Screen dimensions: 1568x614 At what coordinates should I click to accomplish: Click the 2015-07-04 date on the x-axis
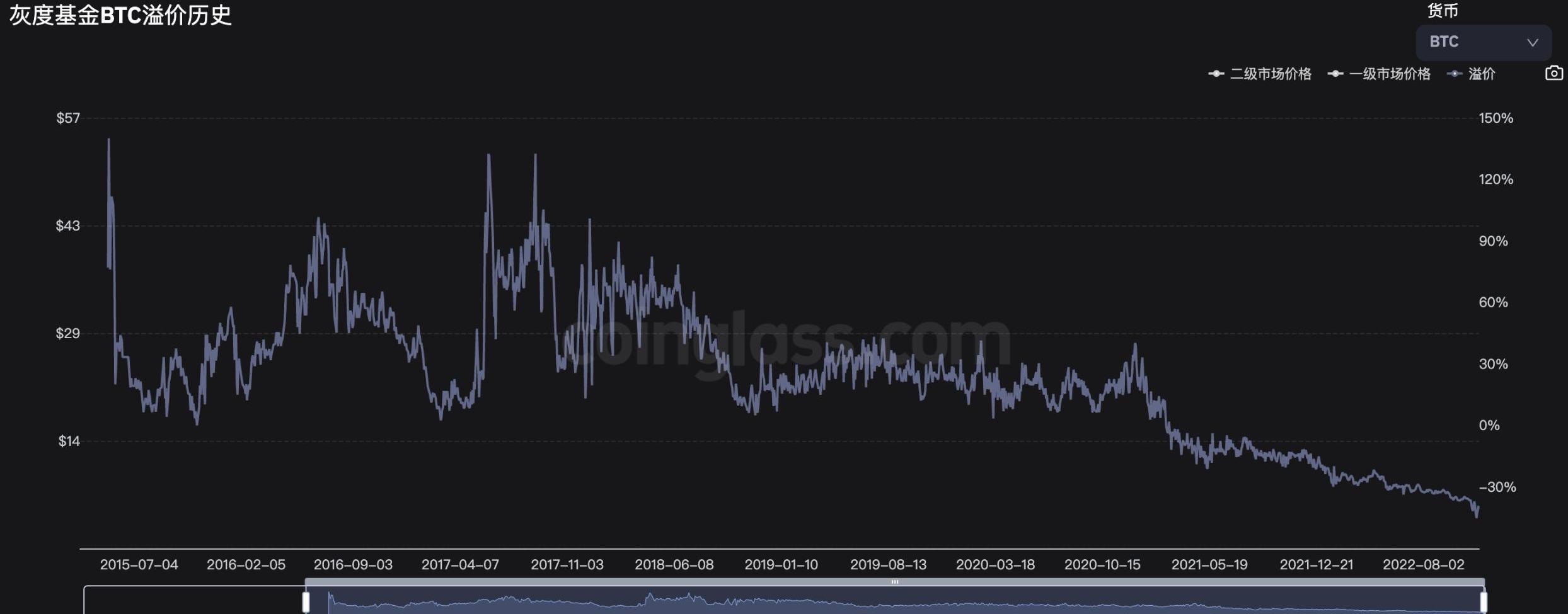139,565
